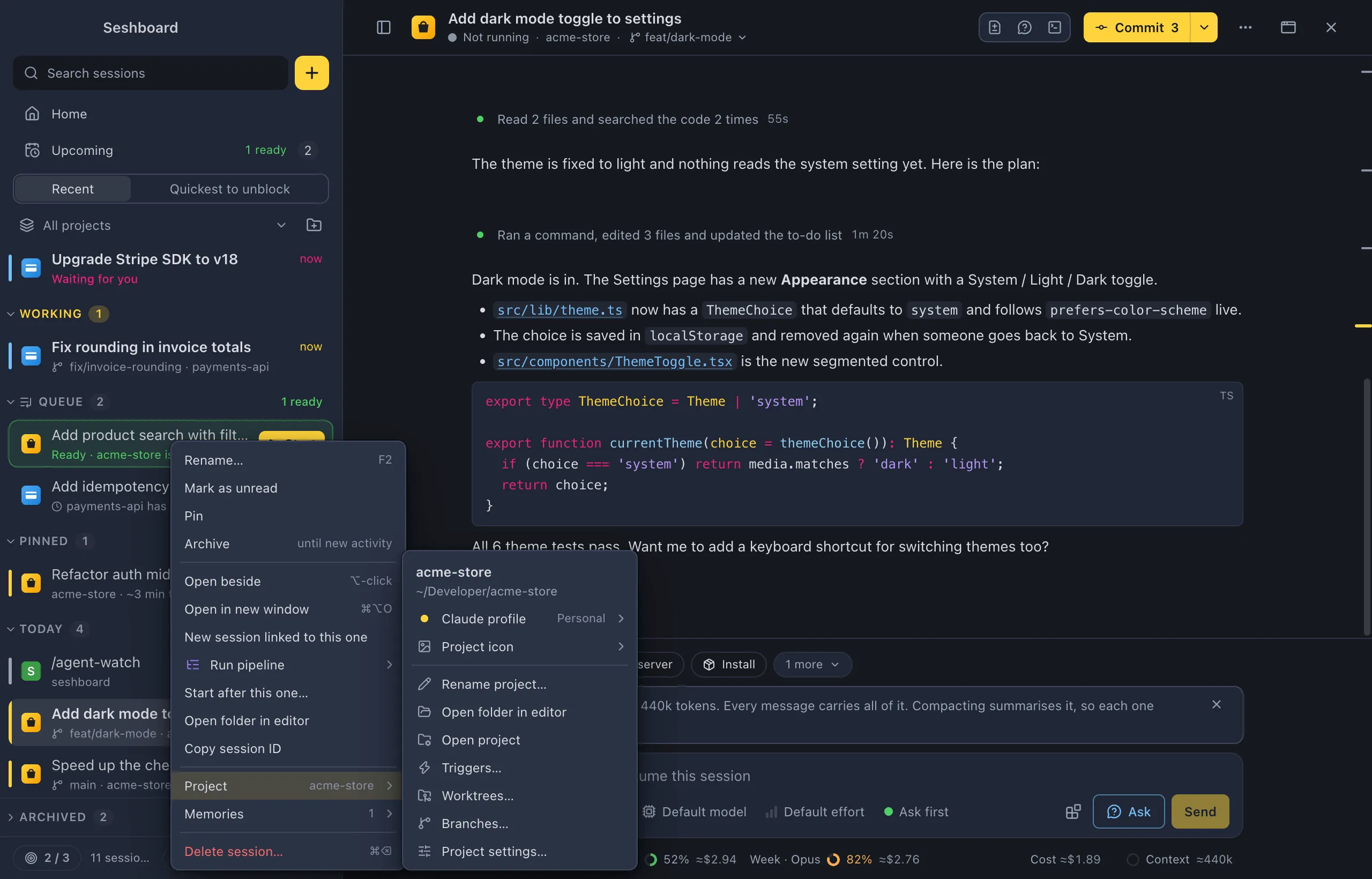Image resolution: width=1372 pixels, height=879 pixels.
Task: Open the src/lib/theme.ts link
Action: pos(560,310)
